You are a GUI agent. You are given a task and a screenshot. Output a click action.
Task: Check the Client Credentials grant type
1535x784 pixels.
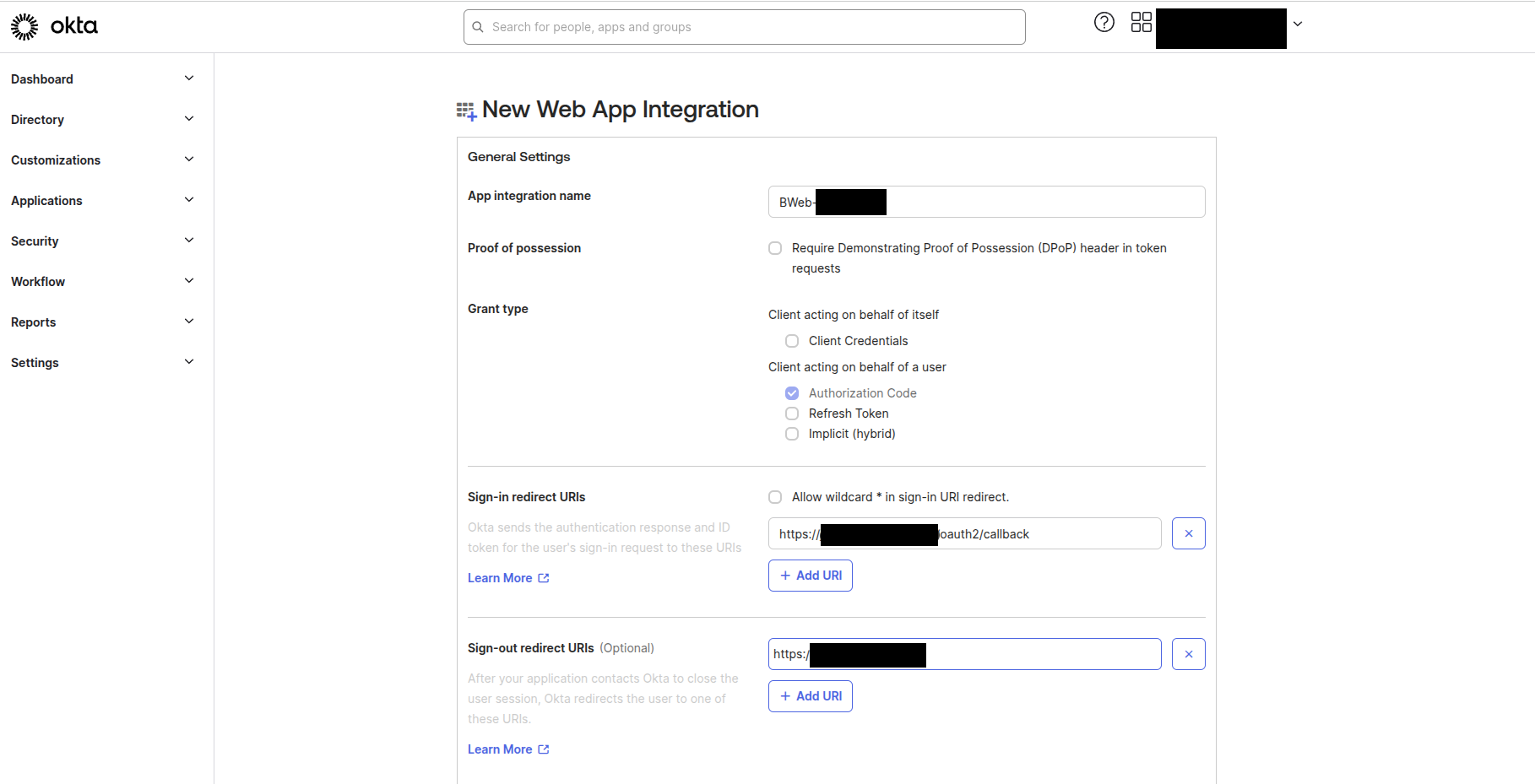(x=792, y=341)
